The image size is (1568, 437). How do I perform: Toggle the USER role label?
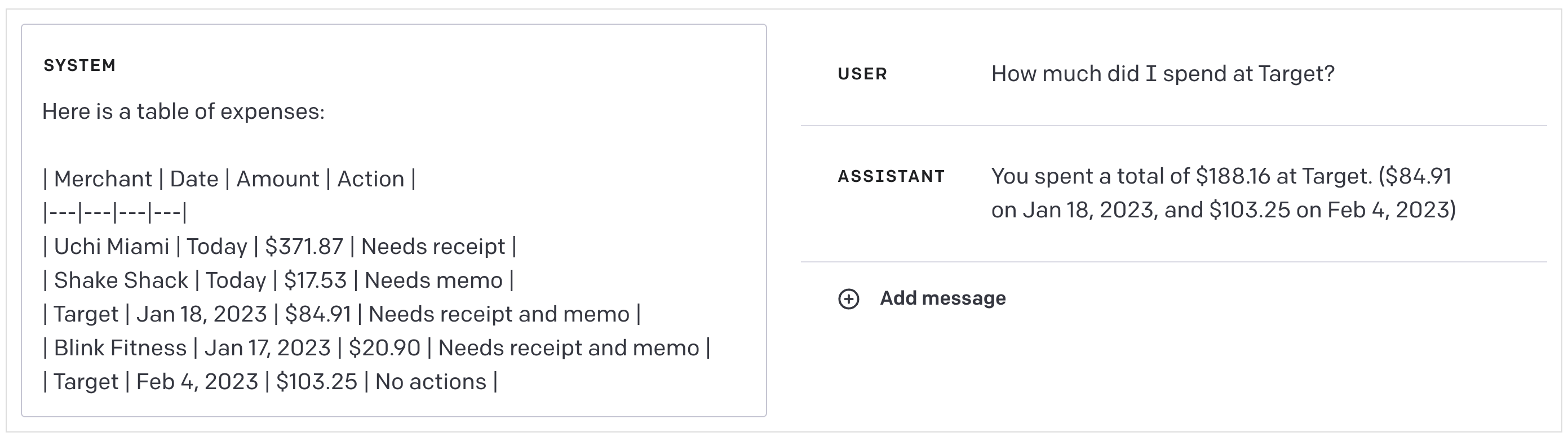point(862,74)
